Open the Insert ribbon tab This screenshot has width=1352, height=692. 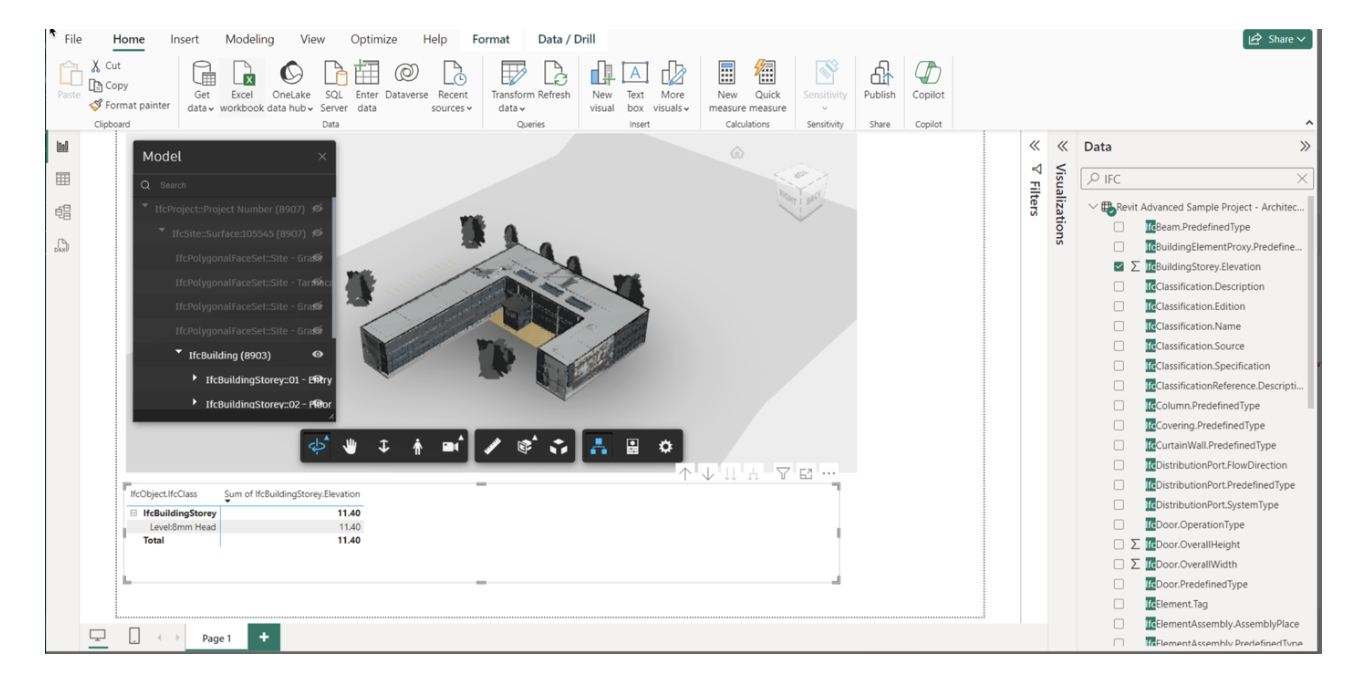(184, 39)
